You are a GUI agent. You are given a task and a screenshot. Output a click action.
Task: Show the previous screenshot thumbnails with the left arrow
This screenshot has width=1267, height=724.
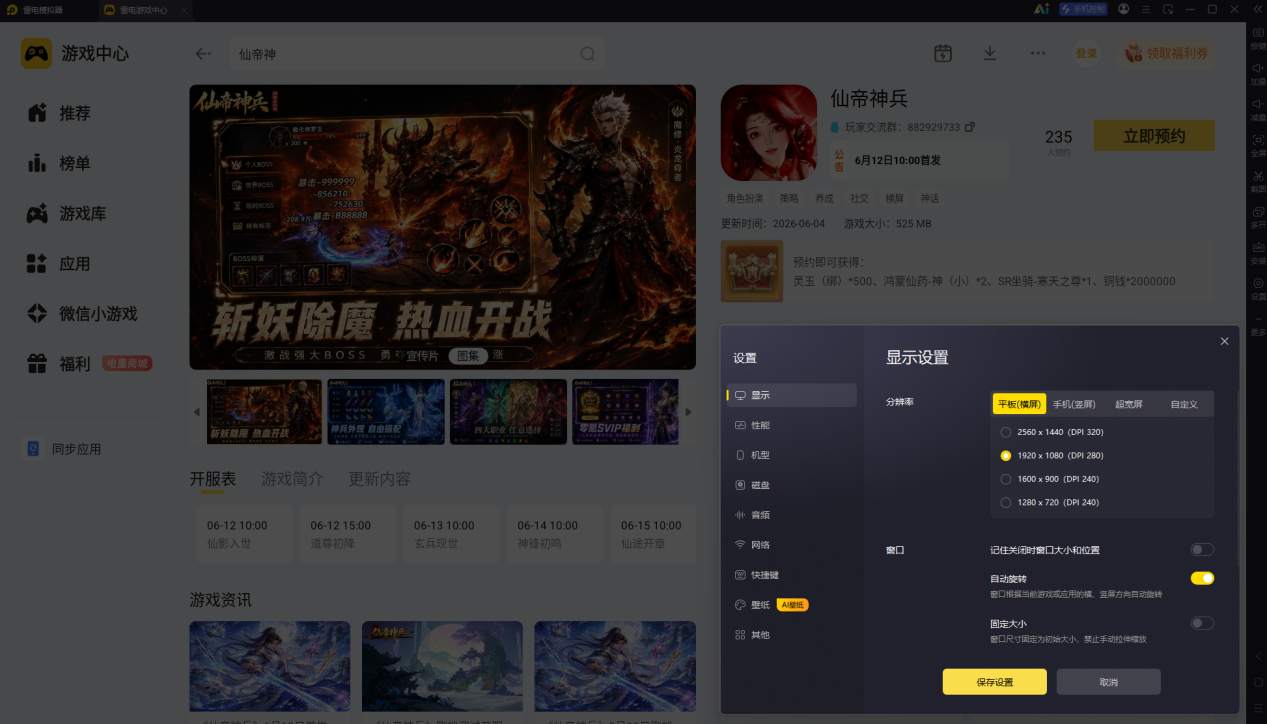pyautogui.click(x=196, y=412)
